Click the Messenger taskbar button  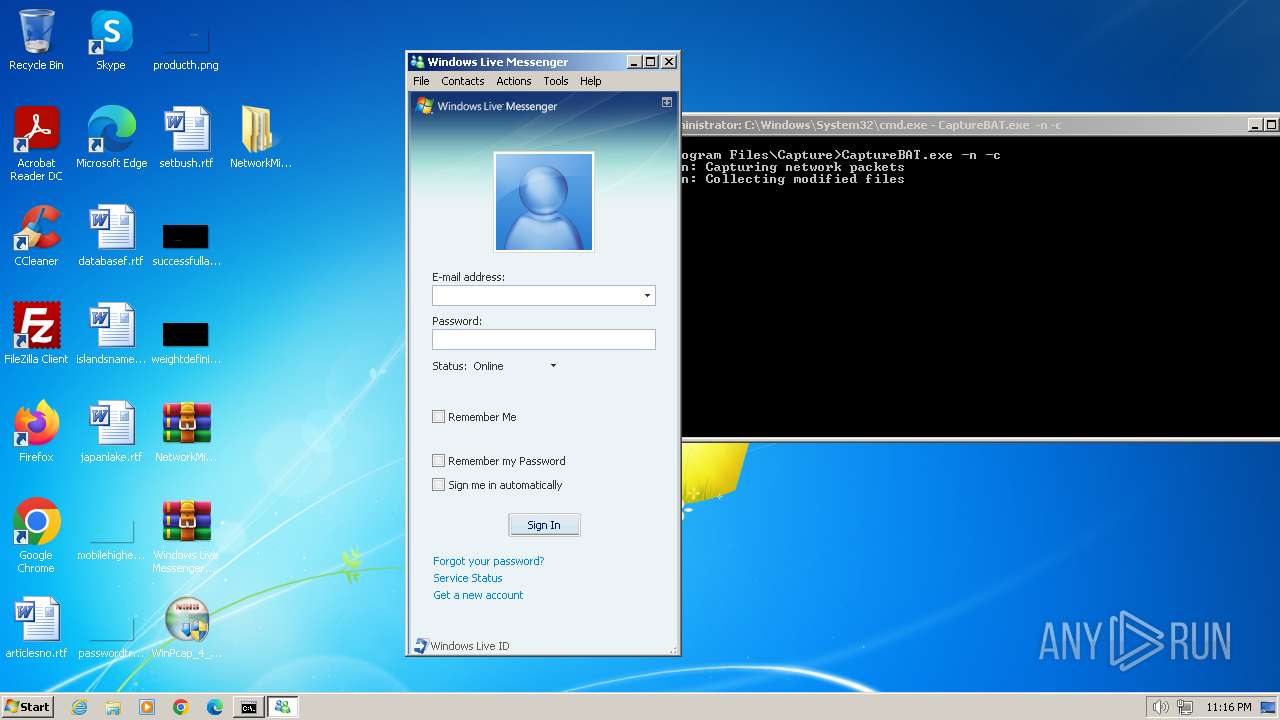click(282, 707)
